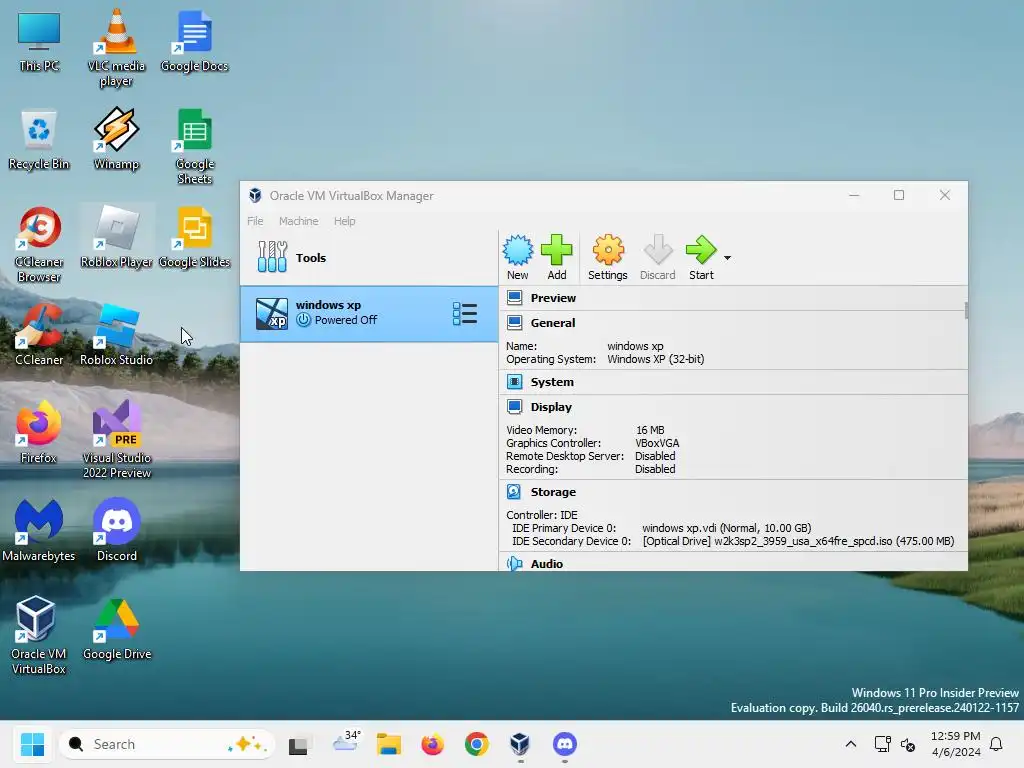This screenshot has height=768, width=1024.
Task: Click the Firefox taskbar icon
Action: (x=432, y=744)
